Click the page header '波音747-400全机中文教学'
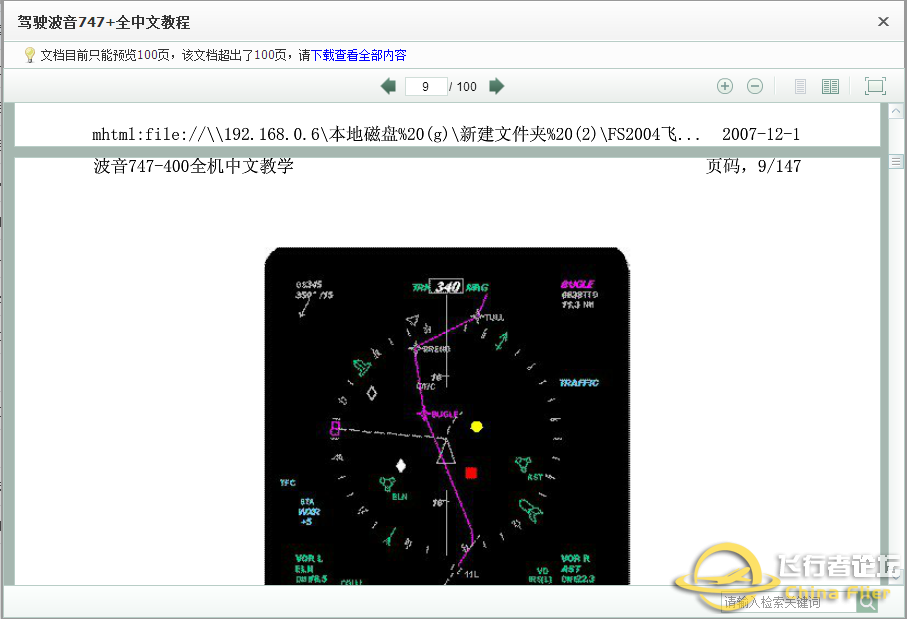 pos(193,166)
